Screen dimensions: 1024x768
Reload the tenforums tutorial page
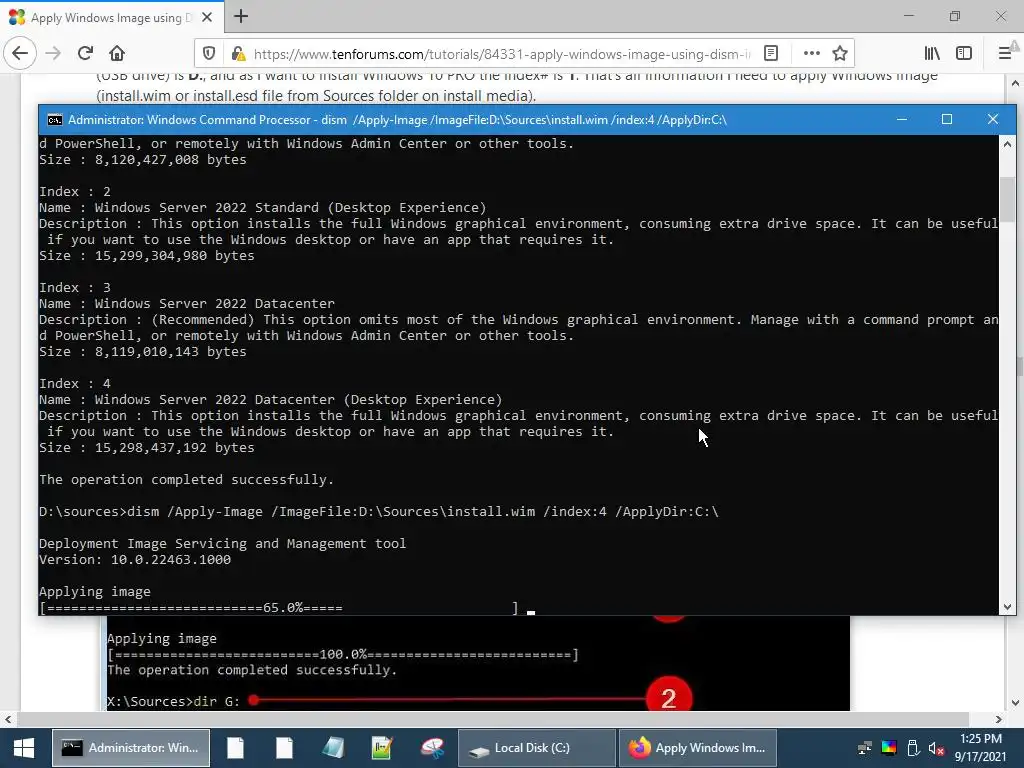point(85,54)
